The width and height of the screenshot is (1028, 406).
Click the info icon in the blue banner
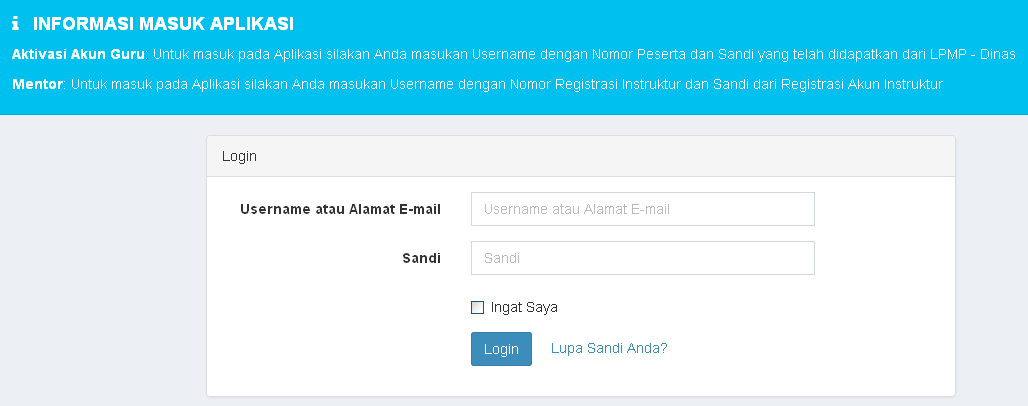[16, 24]
